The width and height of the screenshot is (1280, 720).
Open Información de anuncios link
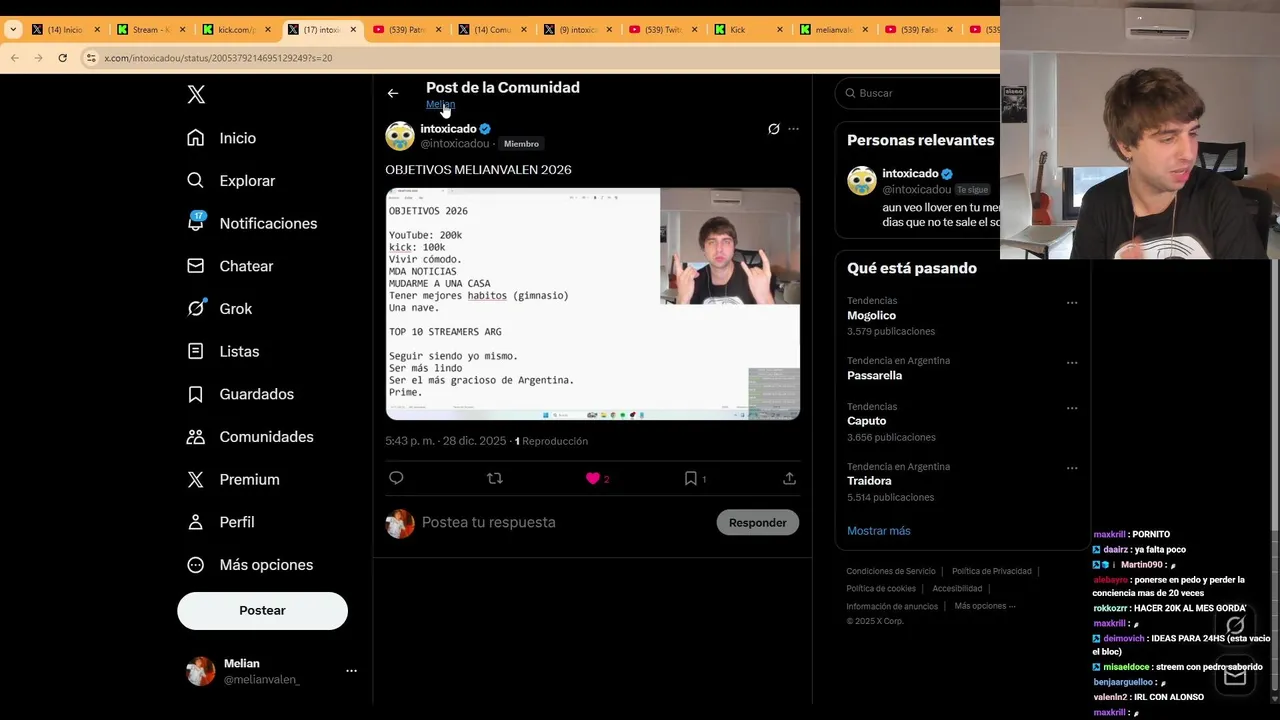coord(892,606)
